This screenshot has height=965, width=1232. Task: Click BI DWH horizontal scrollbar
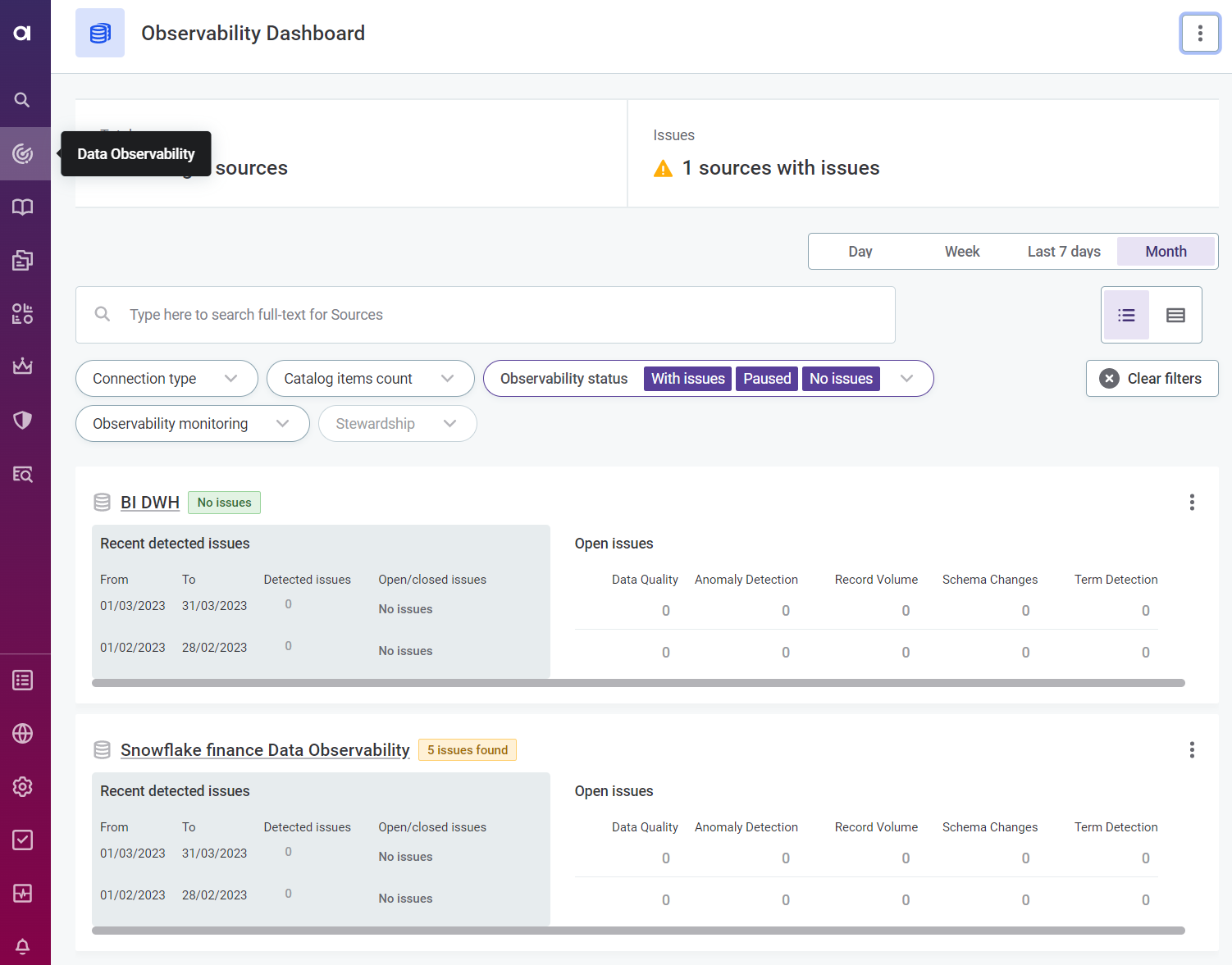point(638,683)
